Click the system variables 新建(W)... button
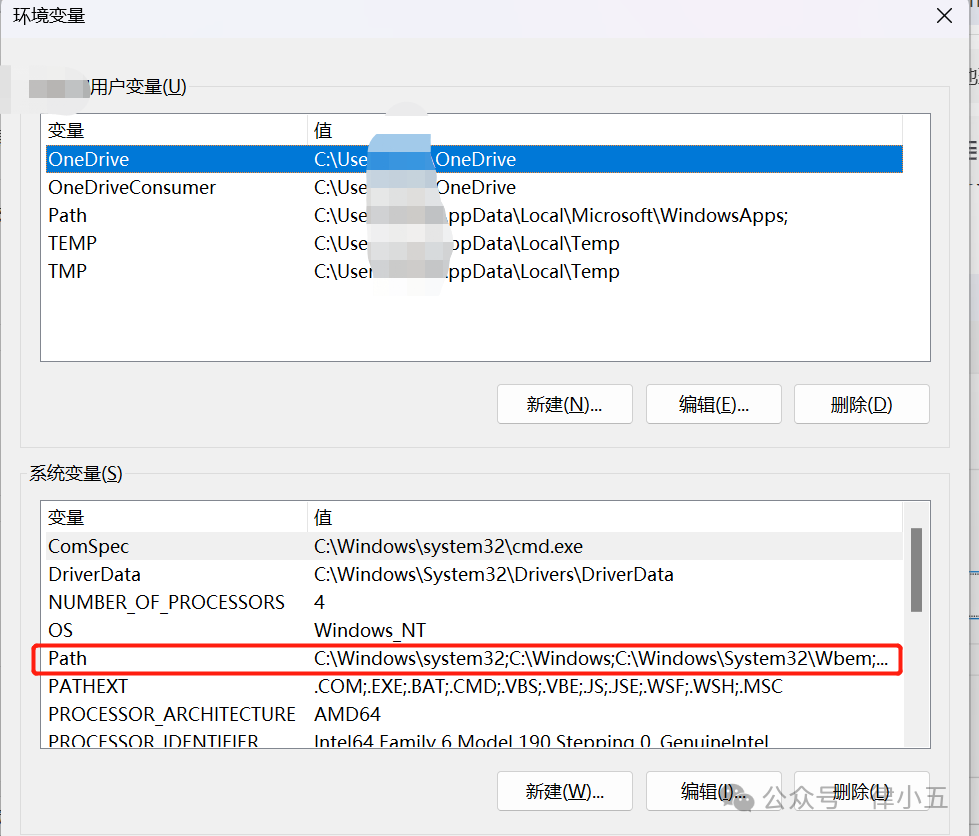 coord(564,792)
